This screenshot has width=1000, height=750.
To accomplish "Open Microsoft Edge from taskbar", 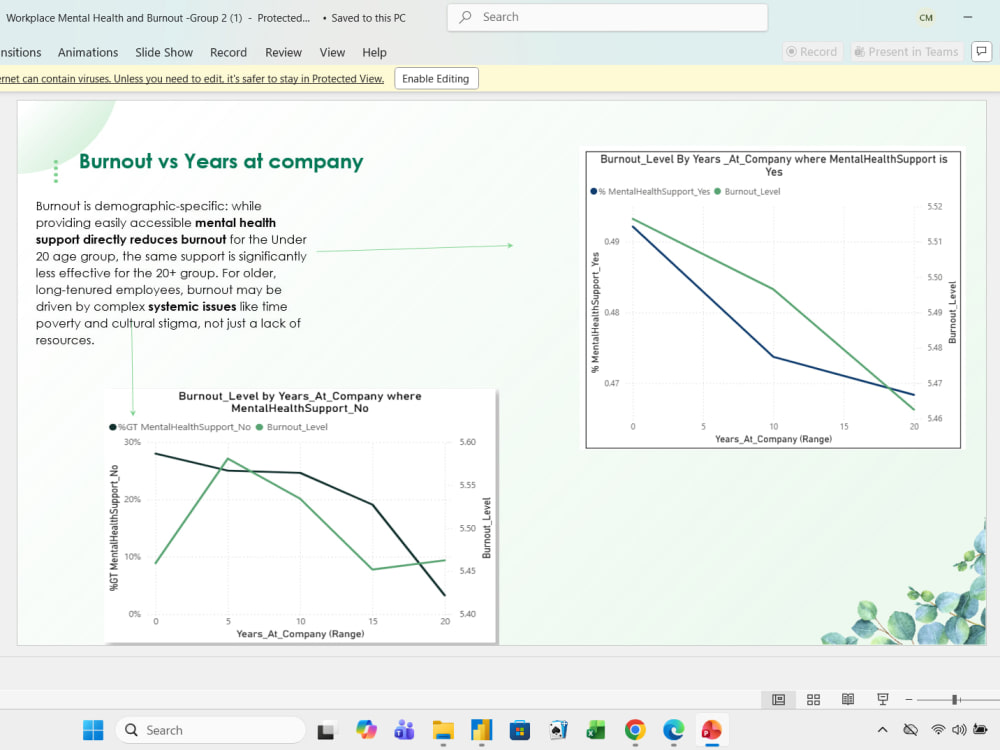I will click(x=673, y=730).
